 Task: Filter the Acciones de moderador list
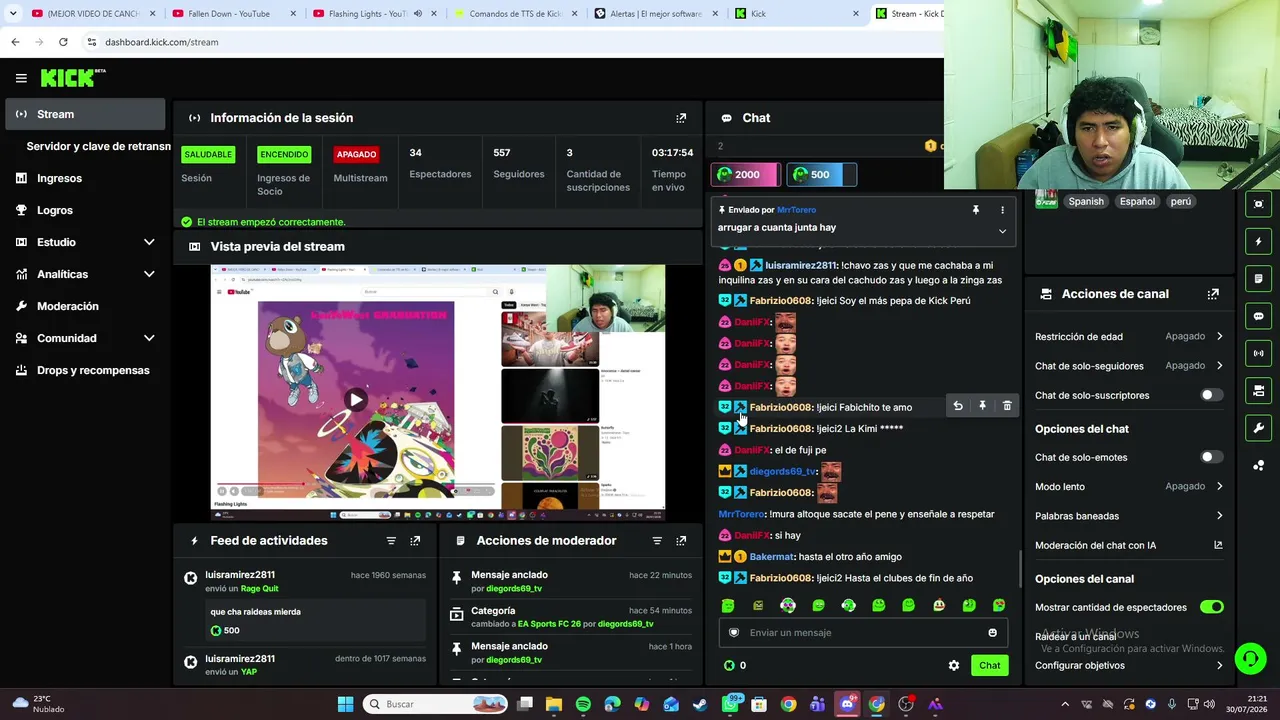(x=657, y=541)
